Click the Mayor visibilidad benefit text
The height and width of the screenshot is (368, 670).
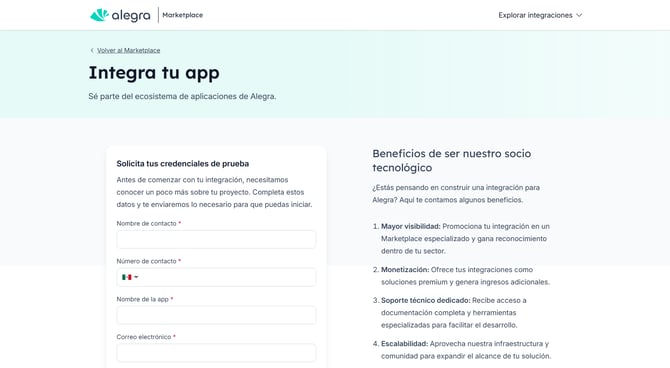pos(465,238)
